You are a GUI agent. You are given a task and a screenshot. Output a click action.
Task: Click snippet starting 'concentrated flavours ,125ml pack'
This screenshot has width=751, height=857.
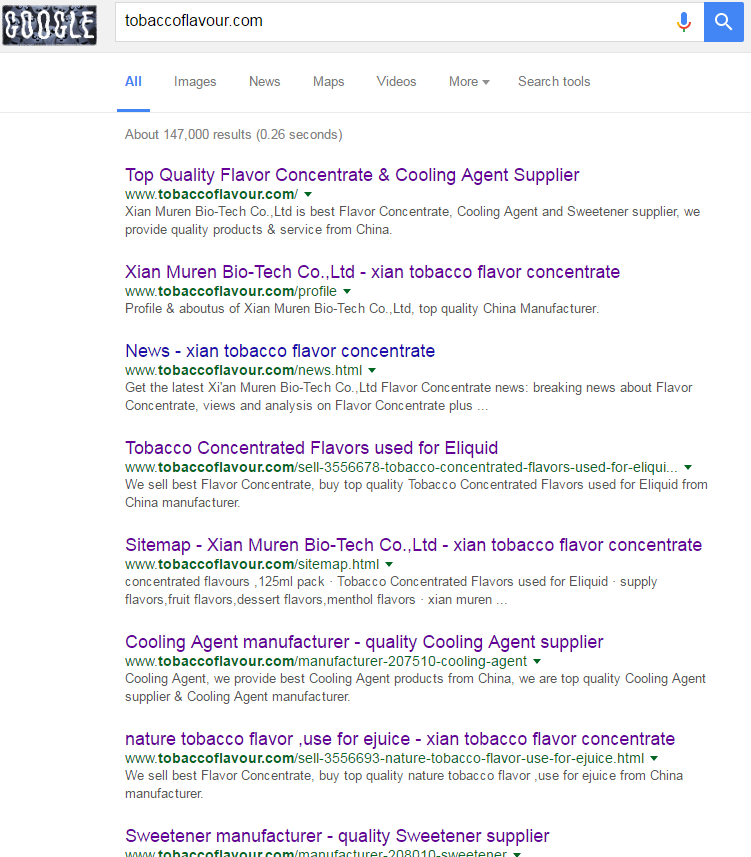coord(391,591)
